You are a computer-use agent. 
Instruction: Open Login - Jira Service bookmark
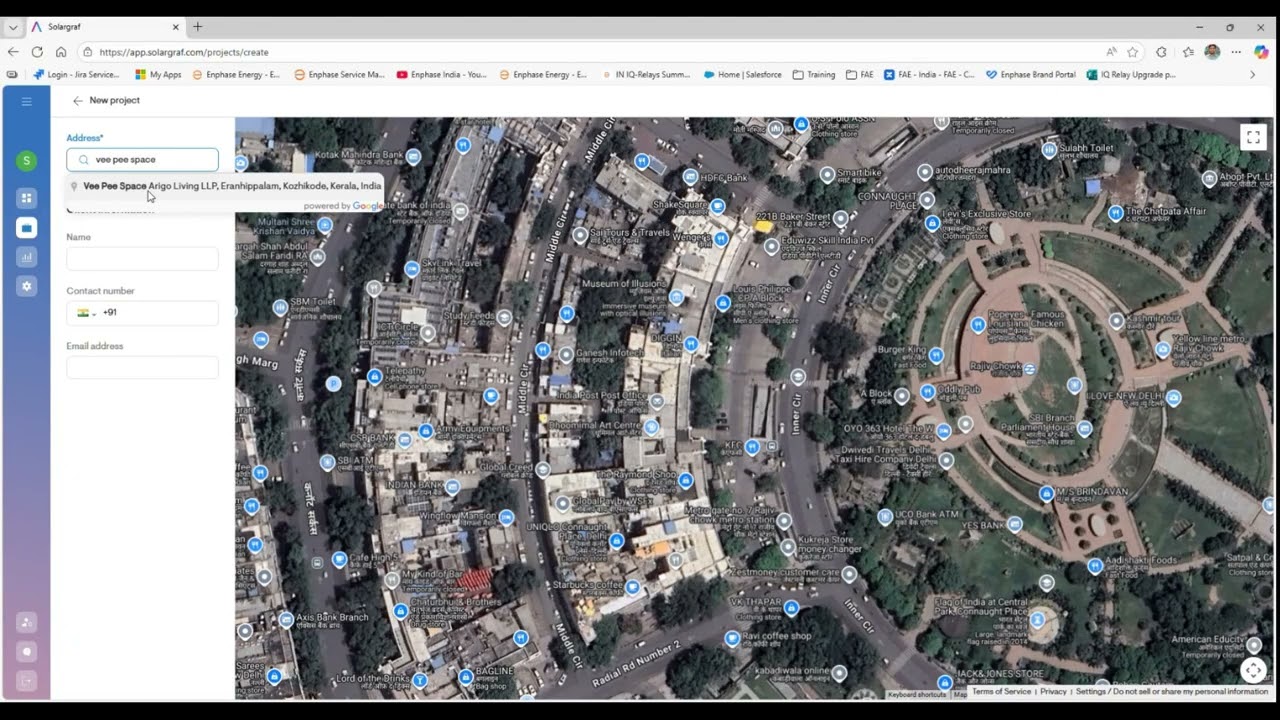coord(77,74)
